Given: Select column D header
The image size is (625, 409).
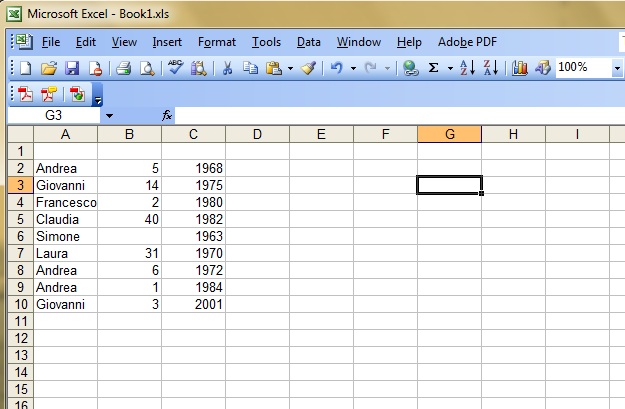Looking at the screenshot, I should [257, 134].
